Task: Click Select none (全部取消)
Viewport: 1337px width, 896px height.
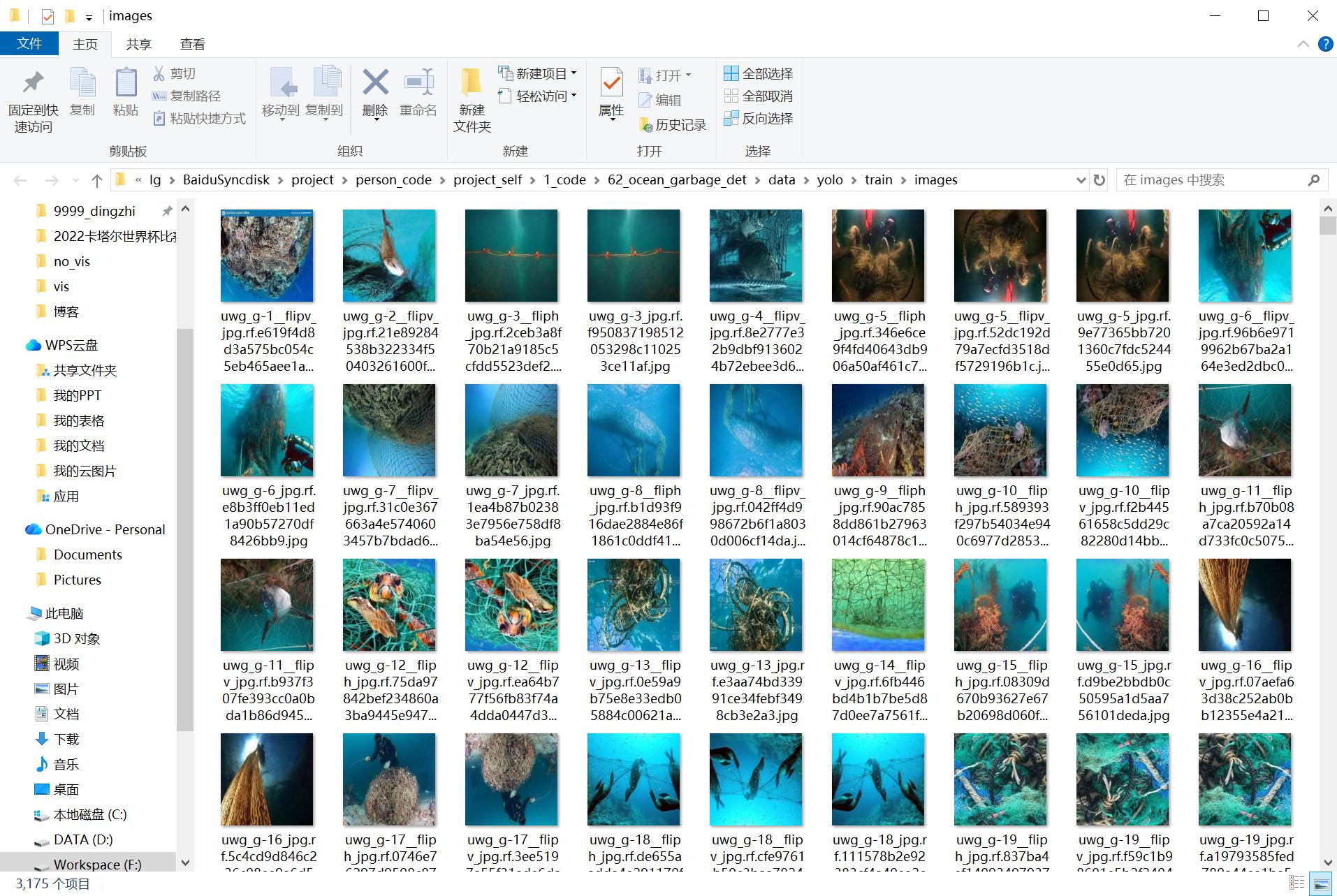Action: coord(759,96)
